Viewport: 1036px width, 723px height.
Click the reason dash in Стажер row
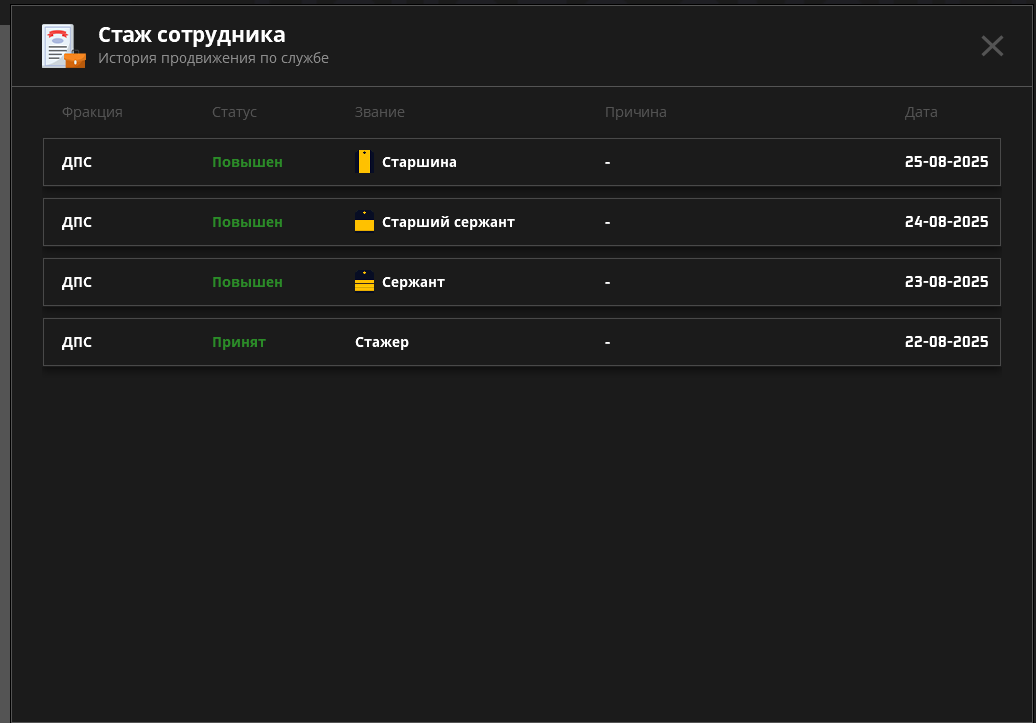[607, 342]
